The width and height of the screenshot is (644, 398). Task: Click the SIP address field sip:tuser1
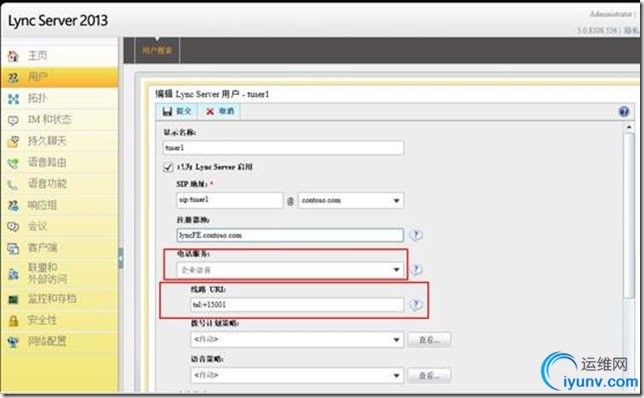230,200
